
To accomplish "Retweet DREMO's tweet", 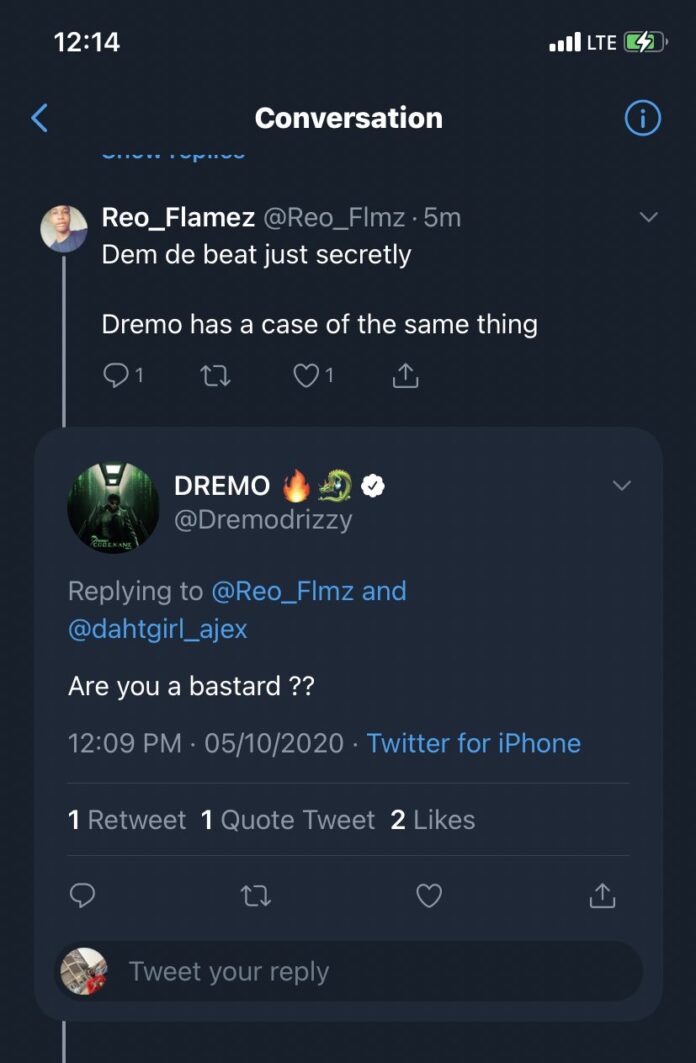I will (x=256, y=895).
